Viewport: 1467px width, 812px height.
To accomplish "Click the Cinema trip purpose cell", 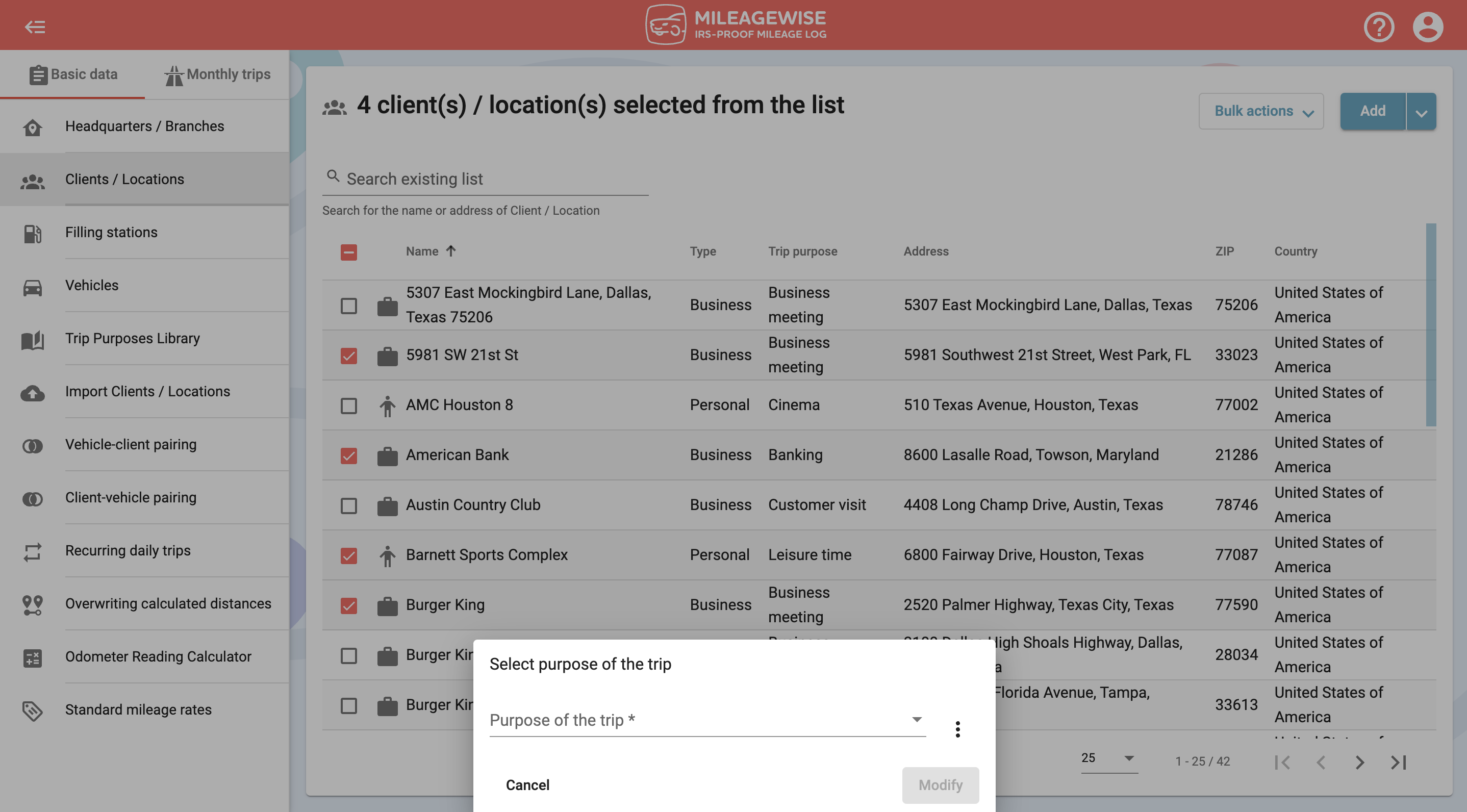I will click(794, 405).
